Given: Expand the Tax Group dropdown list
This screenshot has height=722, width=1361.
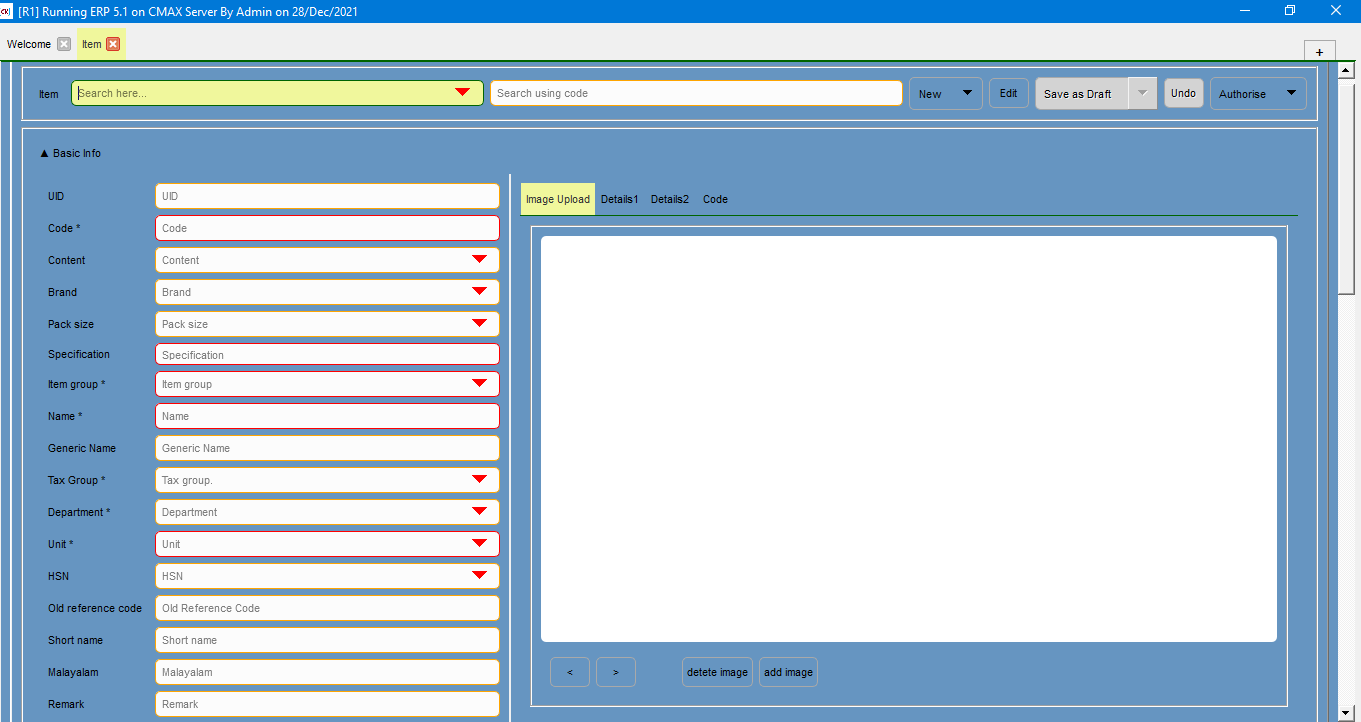Looking at the screenshot, I should [479, 480].
